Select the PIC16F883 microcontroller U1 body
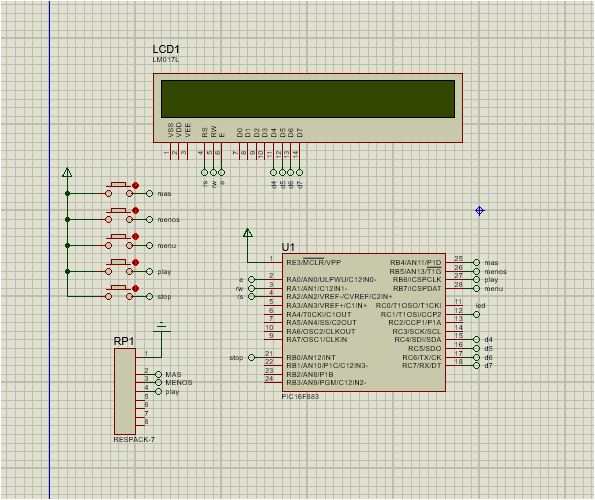 click(x=364, y=322)
